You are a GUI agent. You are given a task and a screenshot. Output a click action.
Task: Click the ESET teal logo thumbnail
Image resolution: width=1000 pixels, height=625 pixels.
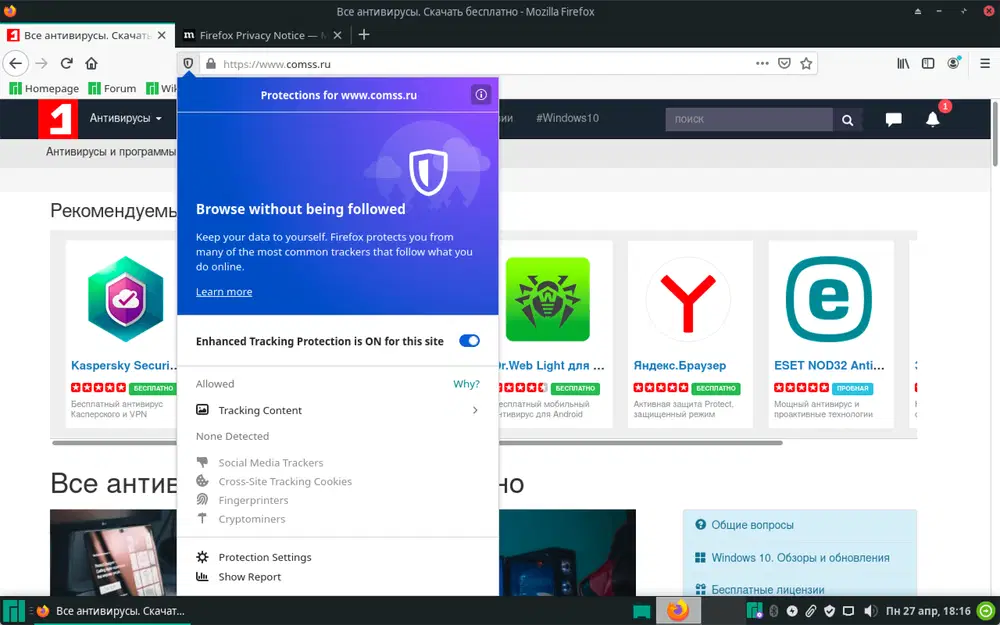pos(828,299)
